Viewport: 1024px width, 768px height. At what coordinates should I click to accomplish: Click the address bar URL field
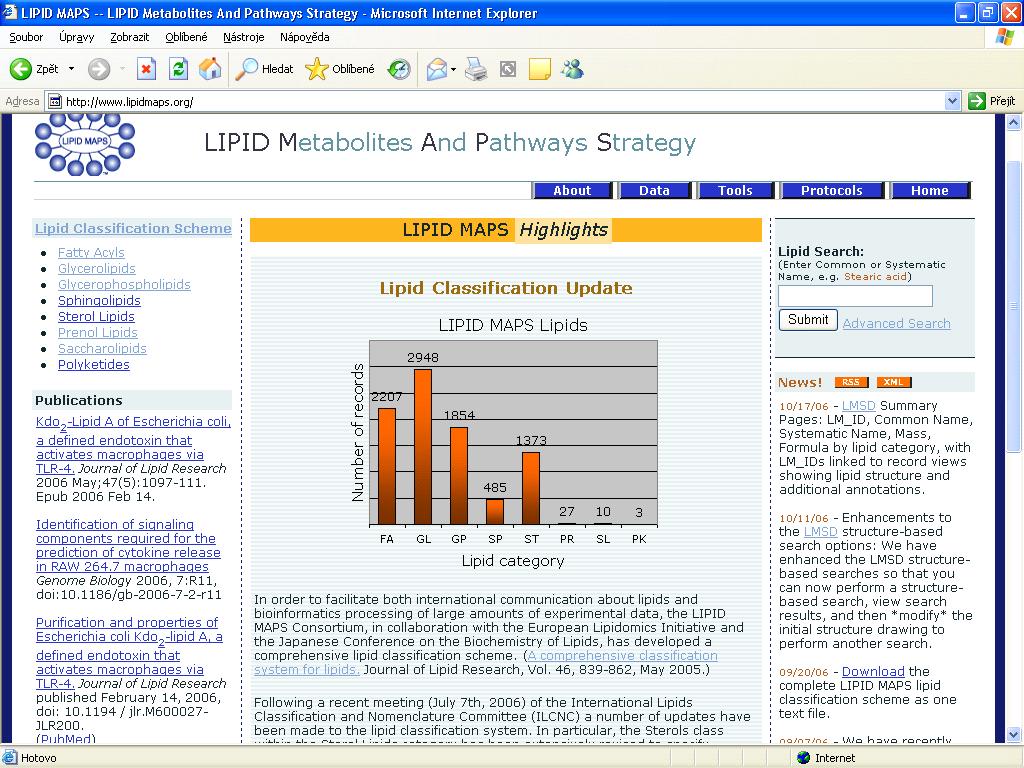(503, 101)
